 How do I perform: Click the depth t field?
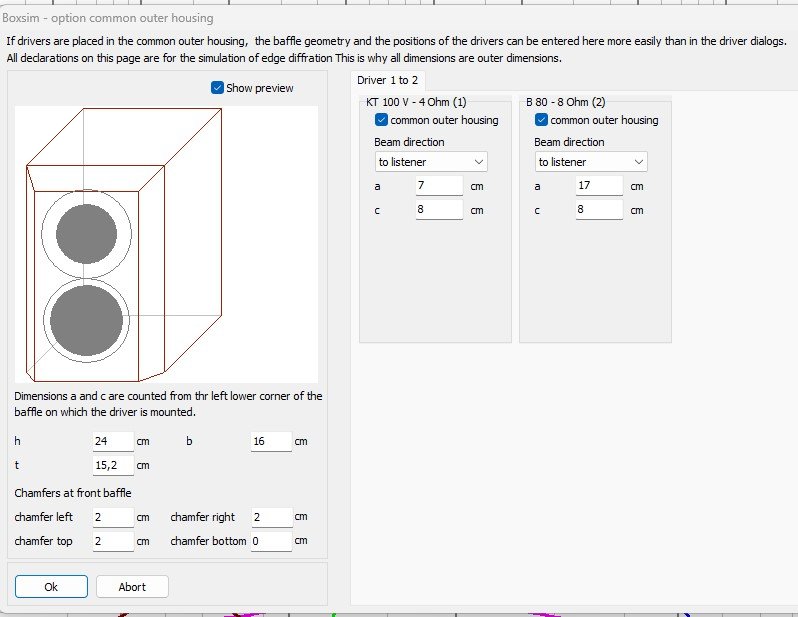113,465
